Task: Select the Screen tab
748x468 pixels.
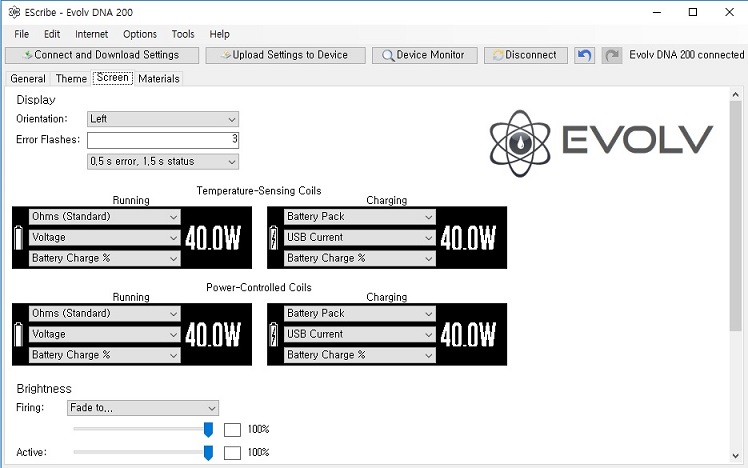Action: 113,78
